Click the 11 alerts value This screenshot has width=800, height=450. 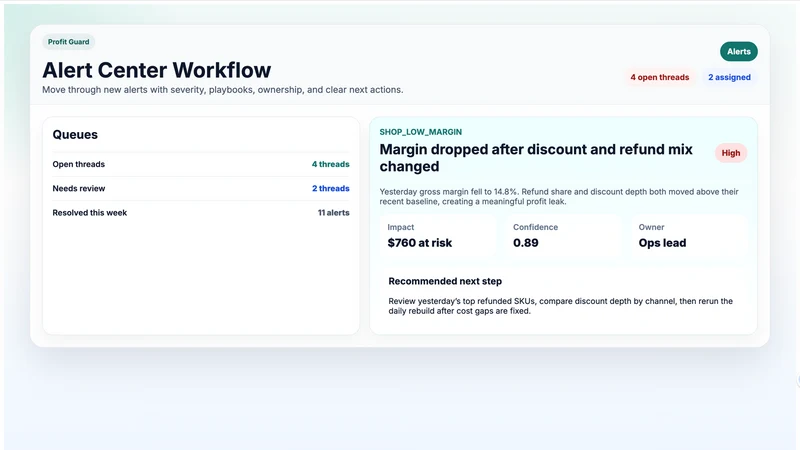[334, 213]
